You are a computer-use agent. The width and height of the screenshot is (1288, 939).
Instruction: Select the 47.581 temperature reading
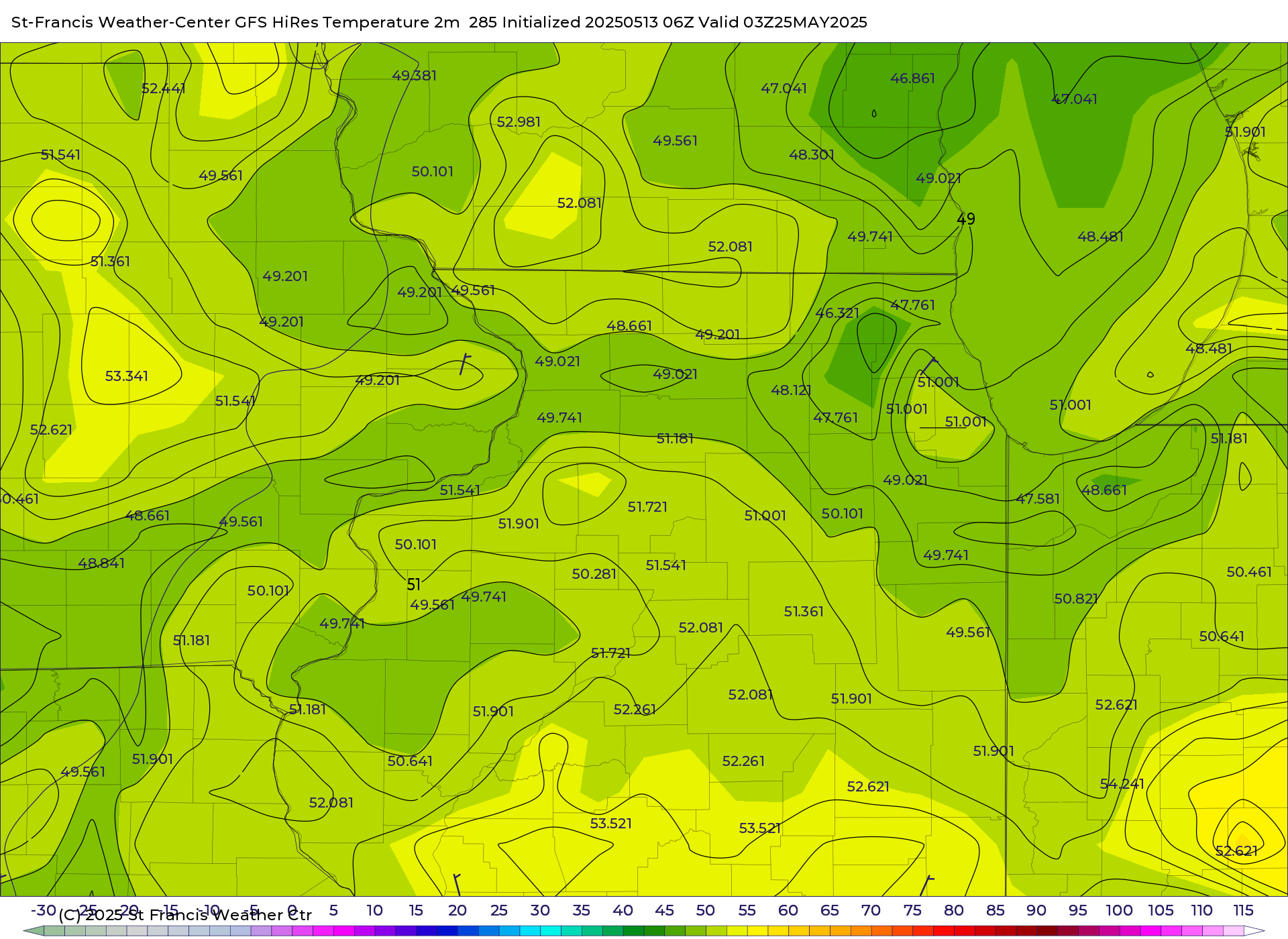pos(1038,499)
